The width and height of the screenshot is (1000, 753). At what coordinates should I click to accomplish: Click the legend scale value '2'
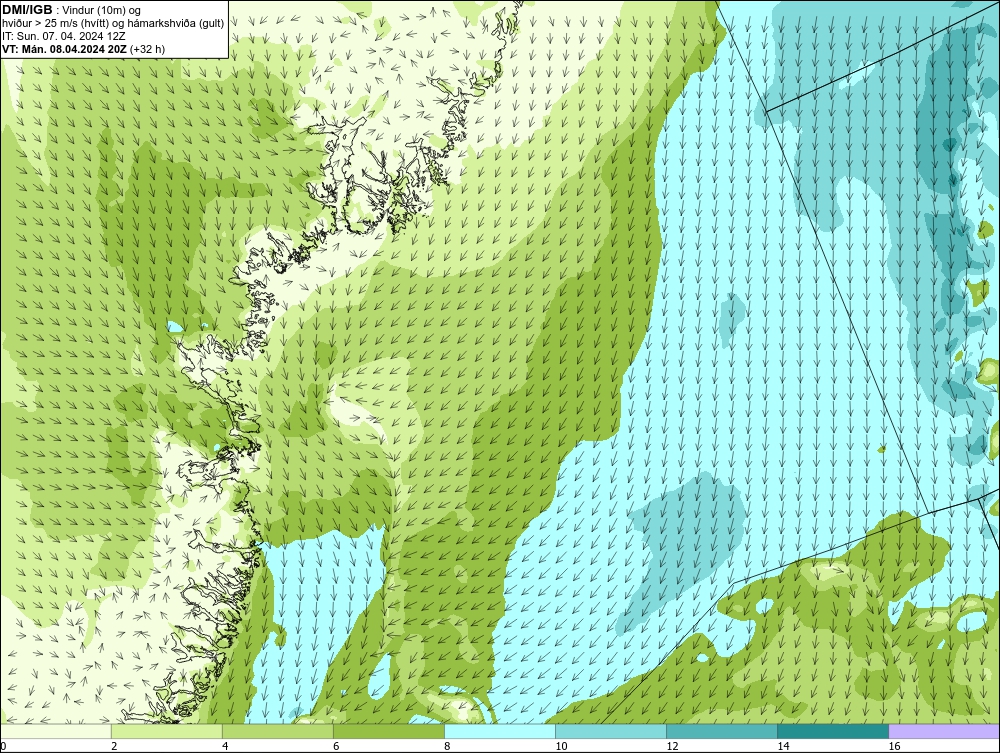tap(114, 746)
